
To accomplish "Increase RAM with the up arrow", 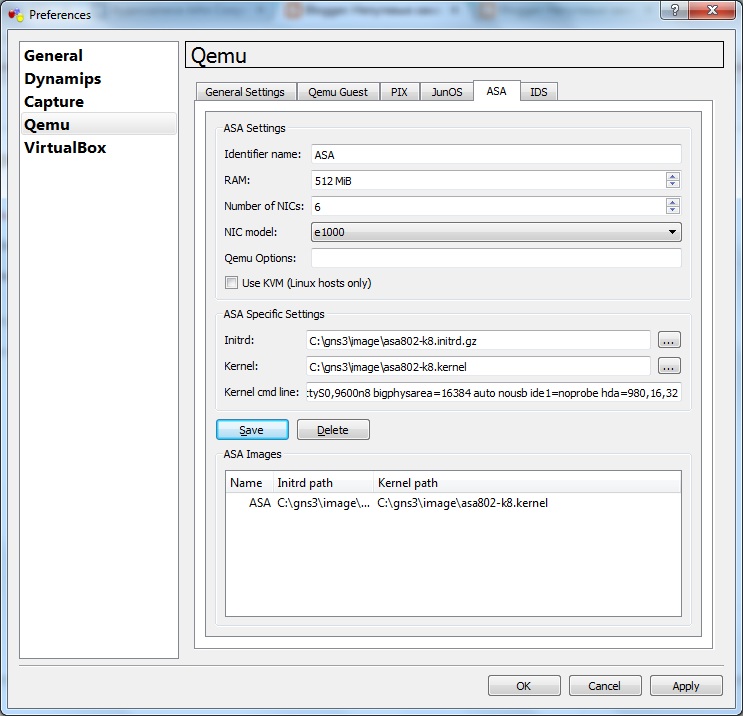I will click(x=672, y=176).
